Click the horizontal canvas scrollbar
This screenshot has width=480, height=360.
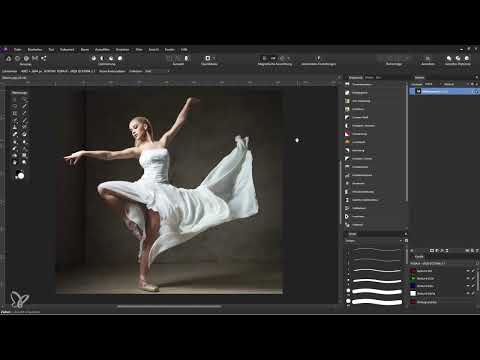click(x=169, y=306)
